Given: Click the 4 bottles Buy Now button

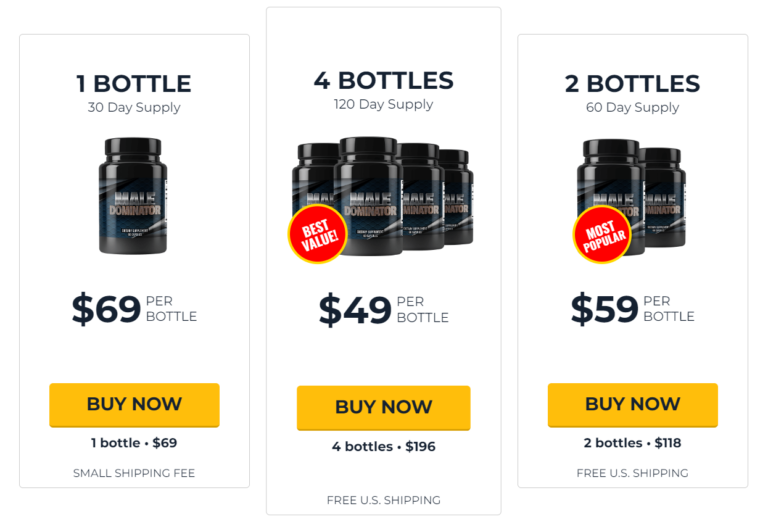Looking at the screenshot, I should tap(384, 408).
